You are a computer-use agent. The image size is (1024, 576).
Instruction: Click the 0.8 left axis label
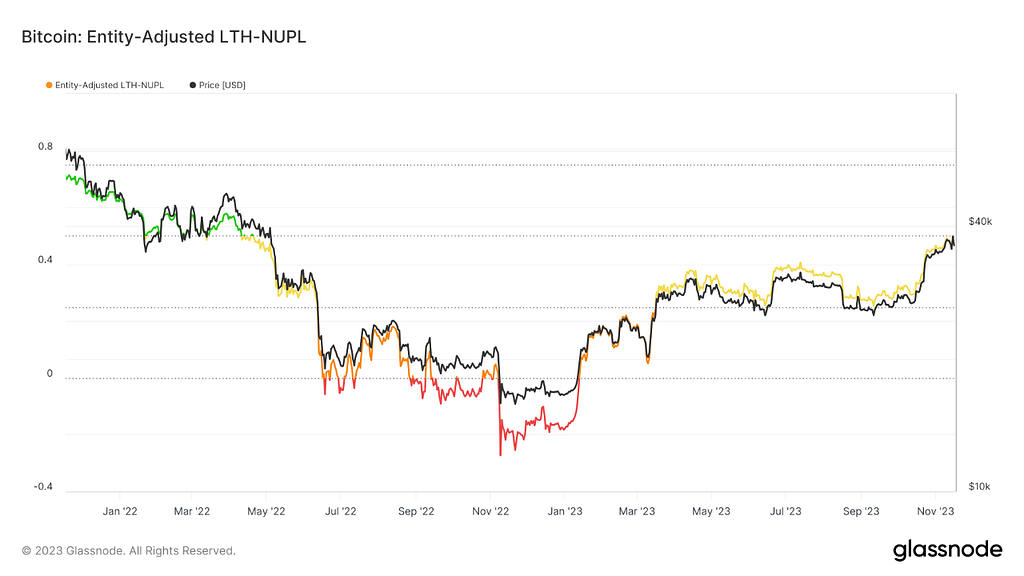(45, 146)
